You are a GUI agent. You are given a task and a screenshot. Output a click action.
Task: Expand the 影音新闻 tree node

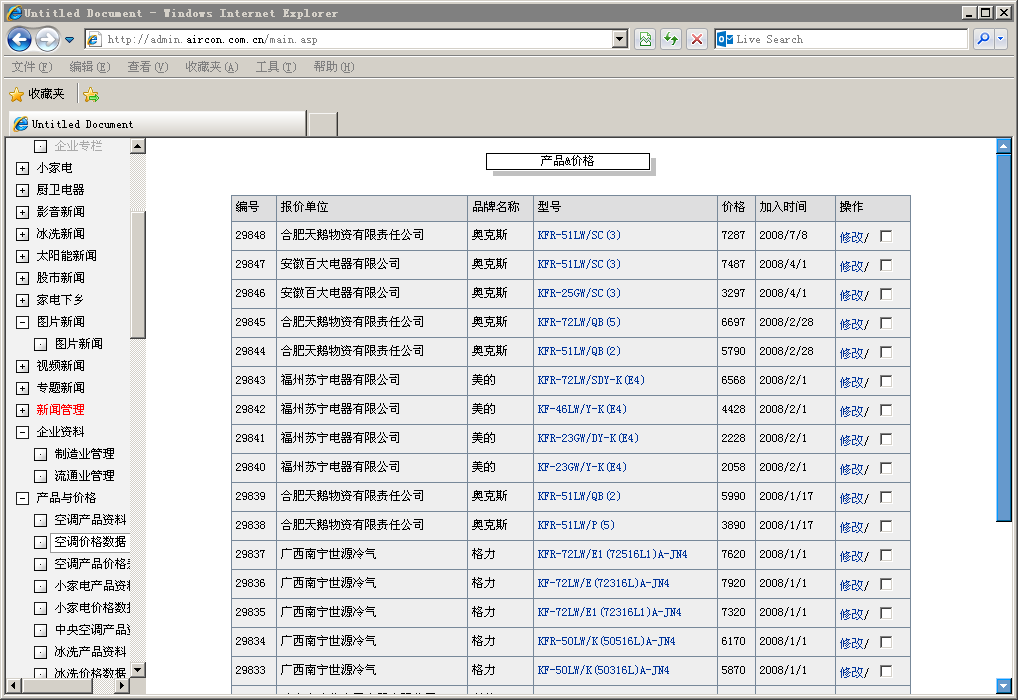22,212
